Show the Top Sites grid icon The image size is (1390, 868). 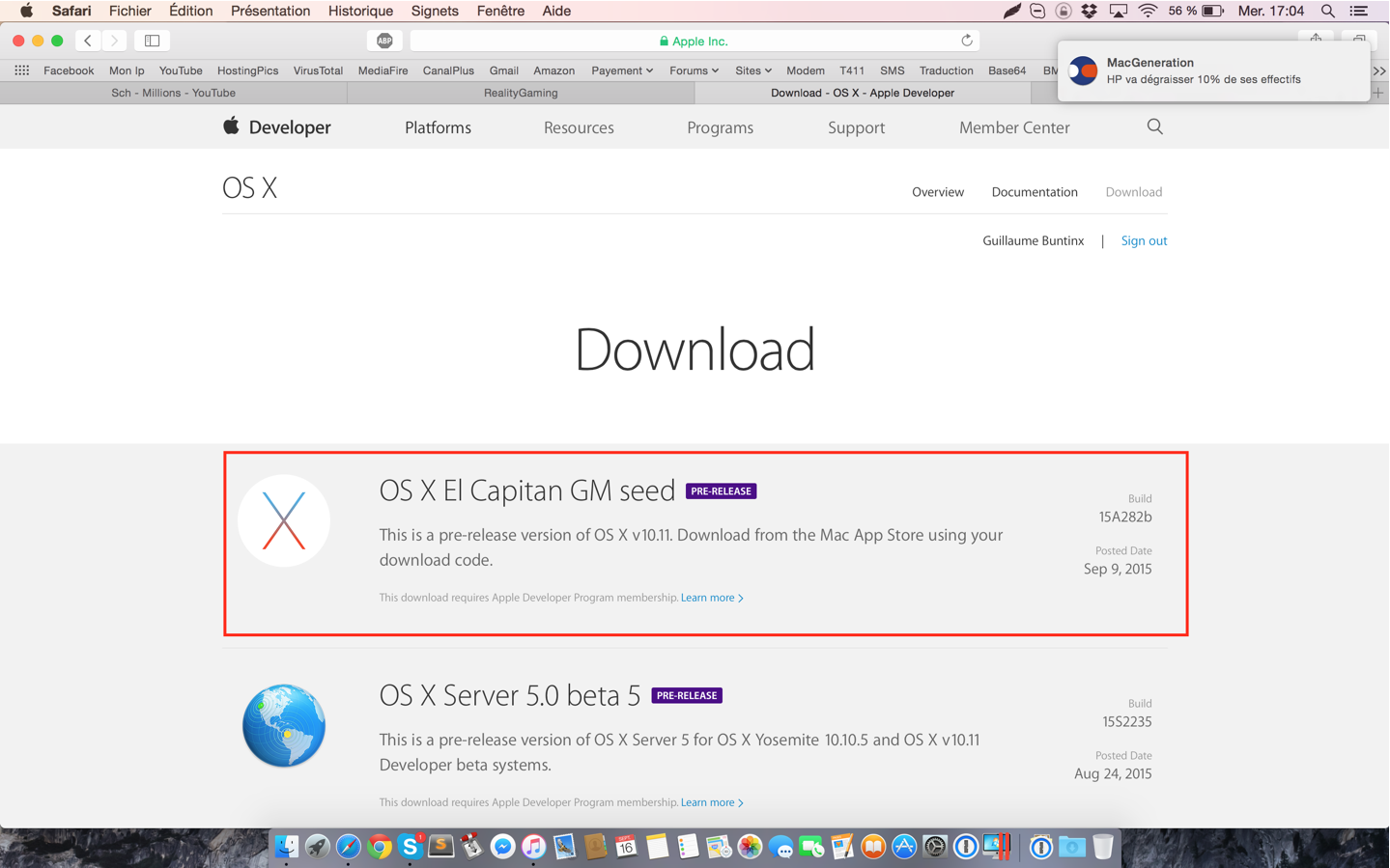(22, 70)
